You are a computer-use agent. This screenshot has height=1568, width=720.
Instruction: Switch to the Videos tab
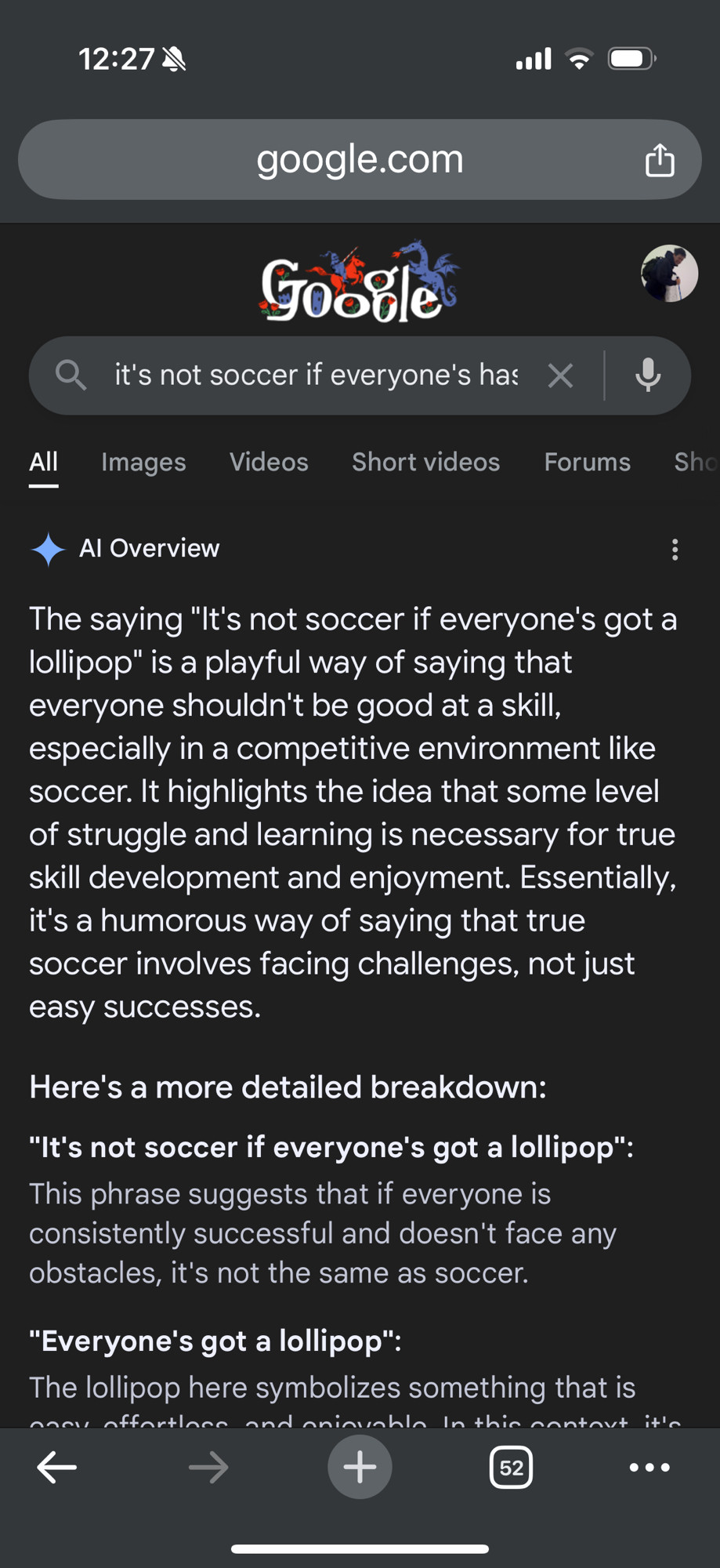(x=269, y=463)
